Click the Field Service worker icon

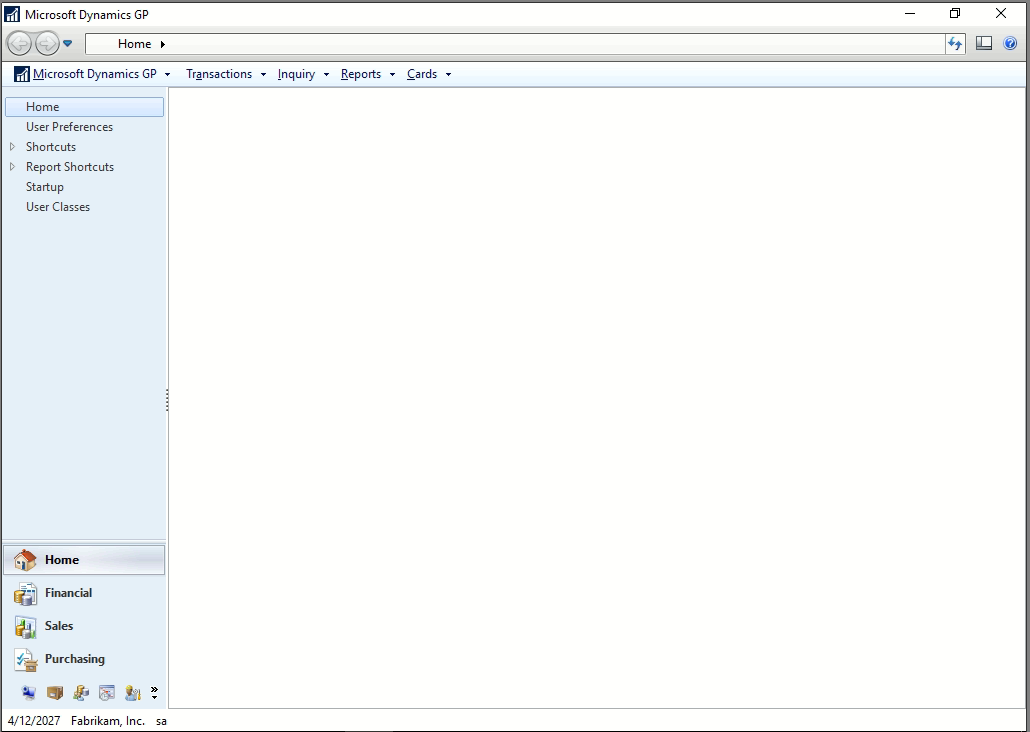132,693
